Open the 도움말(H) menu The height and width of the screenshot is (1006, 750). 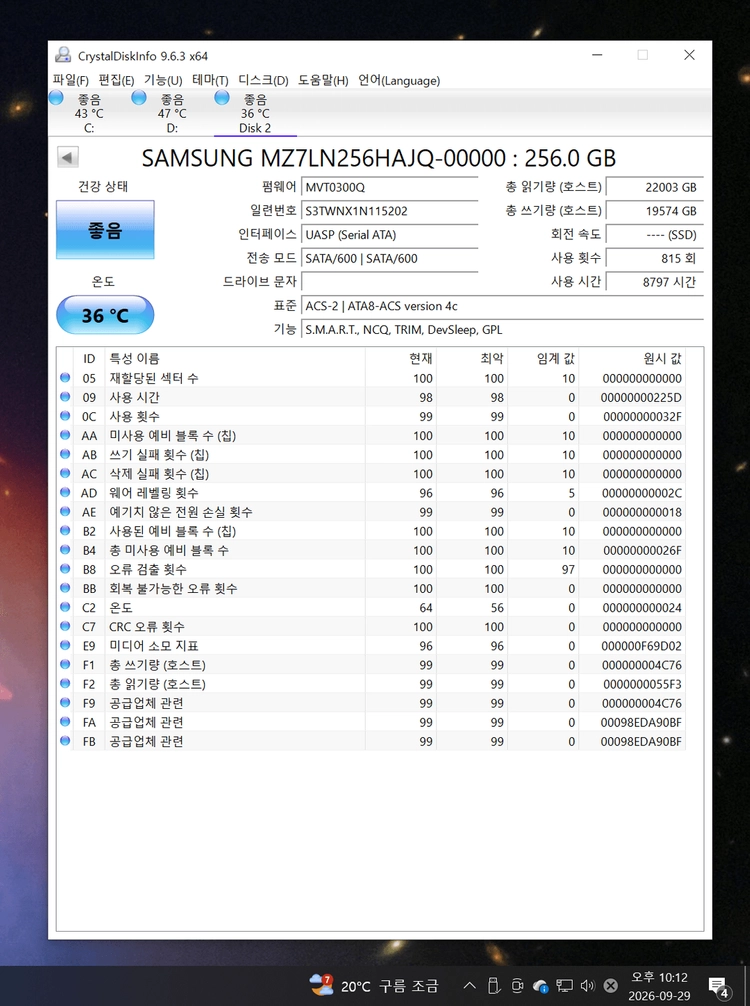323,80
